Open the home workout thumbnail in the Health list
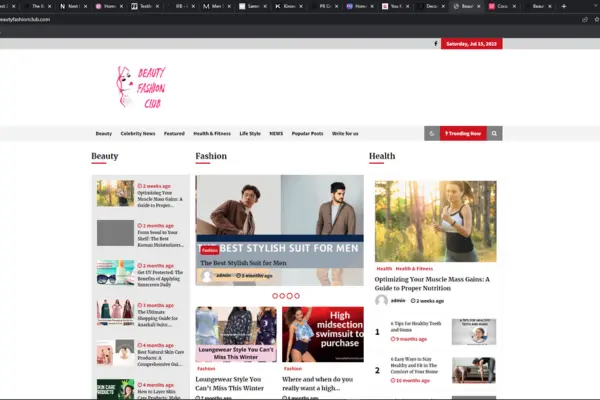 pos(474,371)
